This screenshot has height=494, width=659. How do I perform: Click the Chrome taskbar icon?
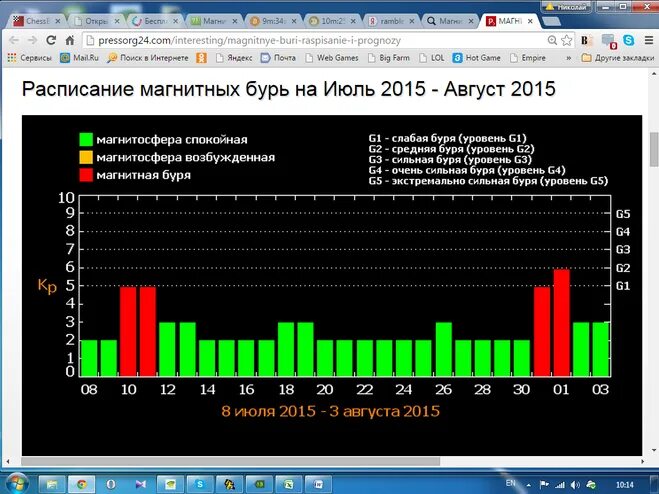pos(81,484)
